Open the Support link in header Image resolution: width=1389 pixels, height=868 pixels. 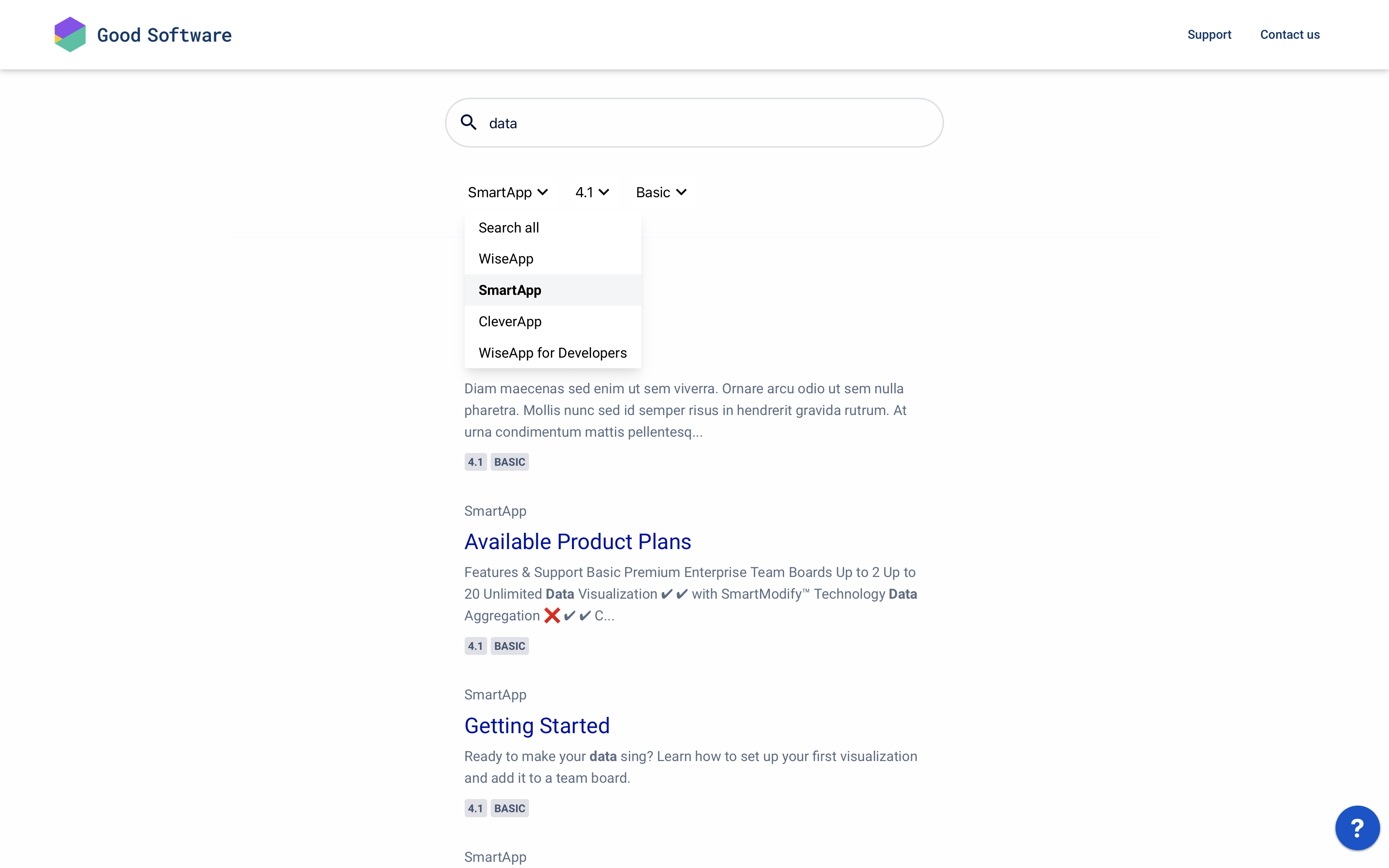(x=1209, y=34)
